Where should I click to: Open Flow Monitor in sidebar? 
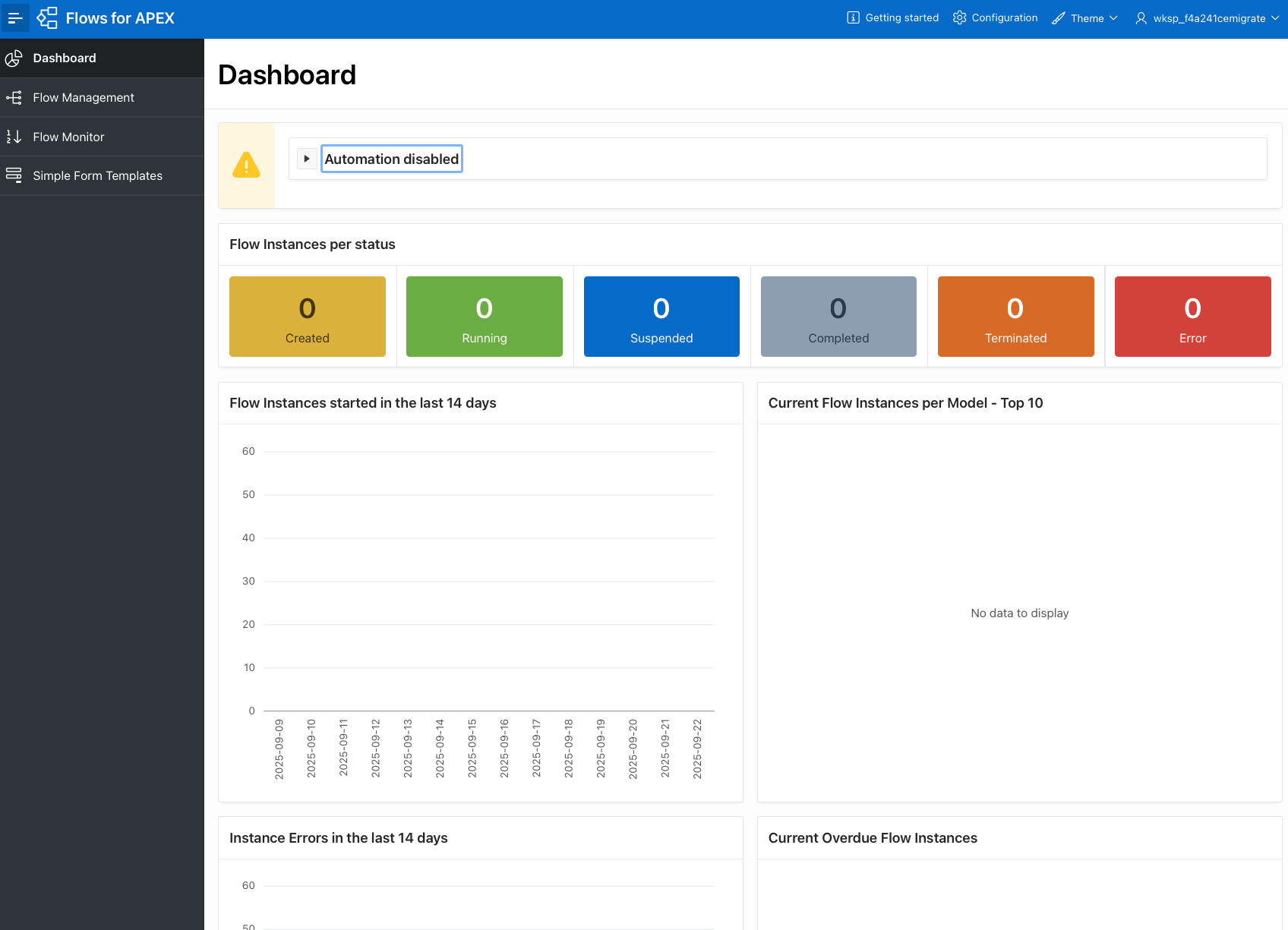(102, 137)
